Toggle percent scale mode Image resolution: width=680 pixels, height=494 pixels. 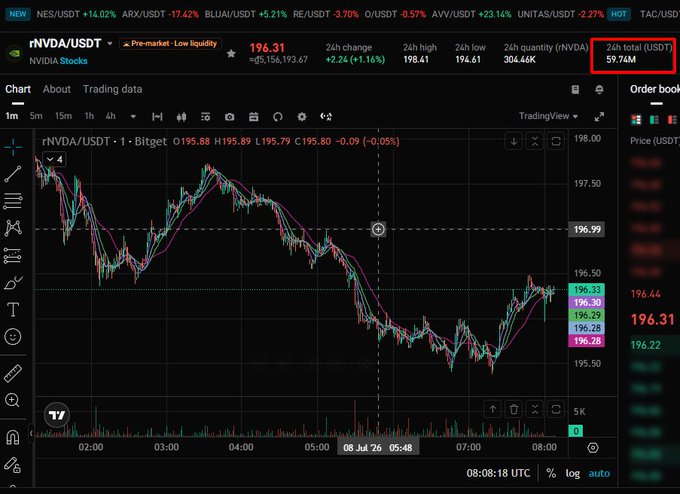click(551, 473)
